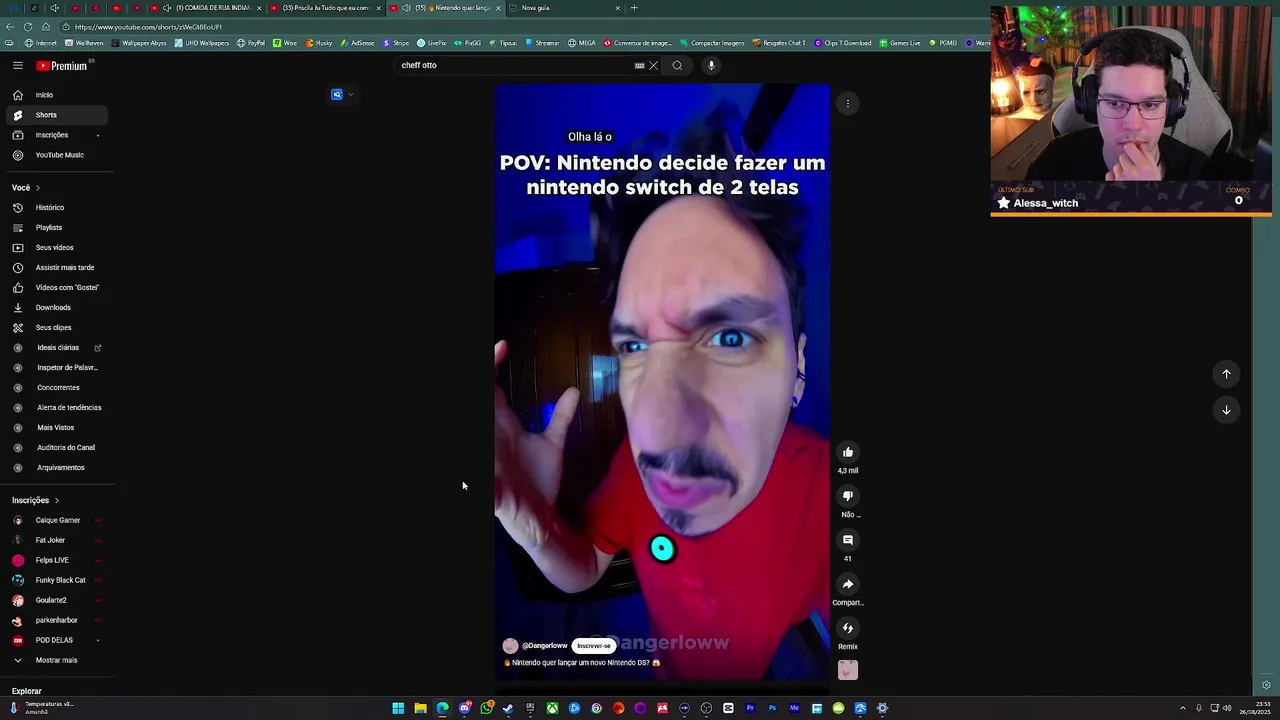Select Shorts in the sidebar

[55, 115]
